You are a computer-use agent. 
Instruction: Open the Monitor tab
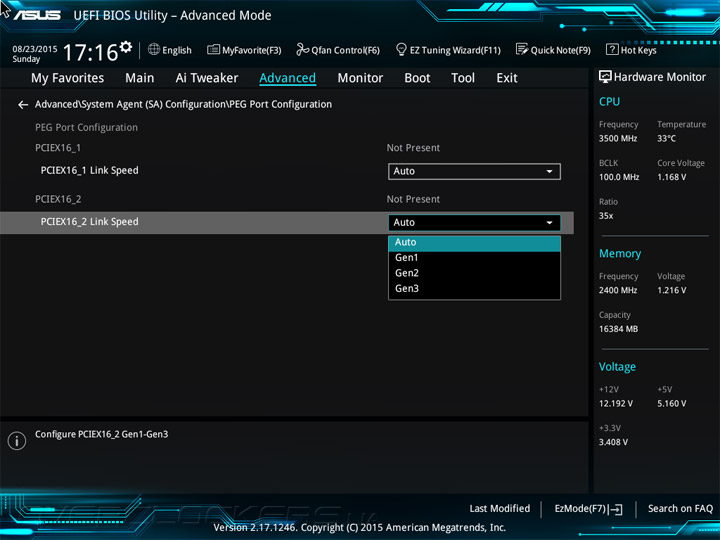point(360,78)
